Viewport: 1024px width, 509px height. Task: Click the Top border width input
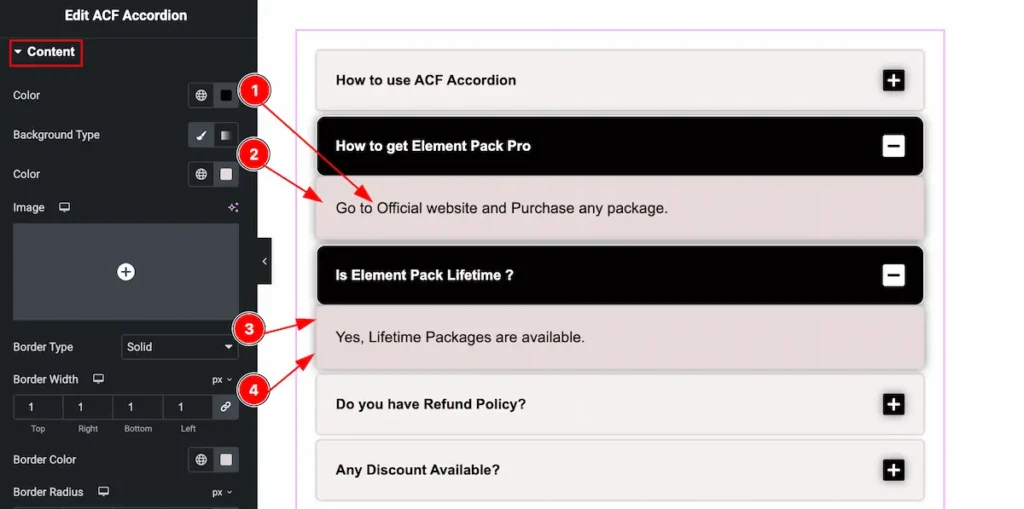38,407
